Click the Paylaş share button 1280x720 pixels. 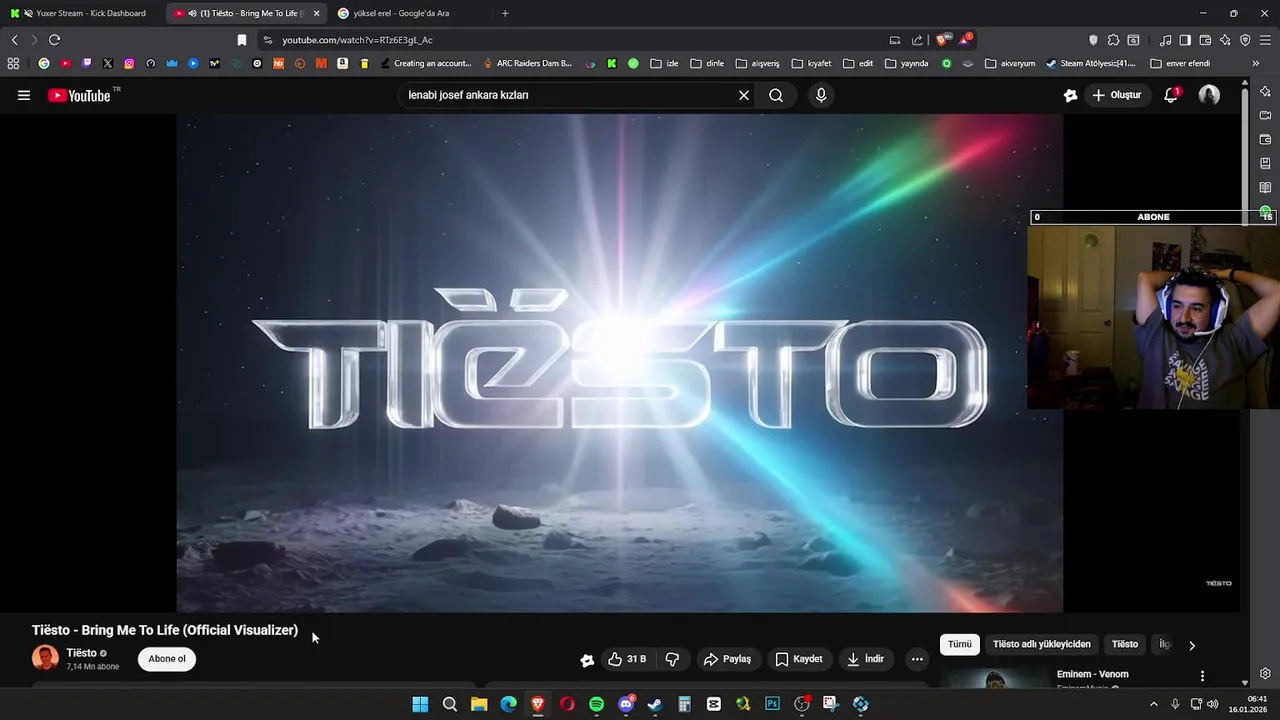click(727, 659)
